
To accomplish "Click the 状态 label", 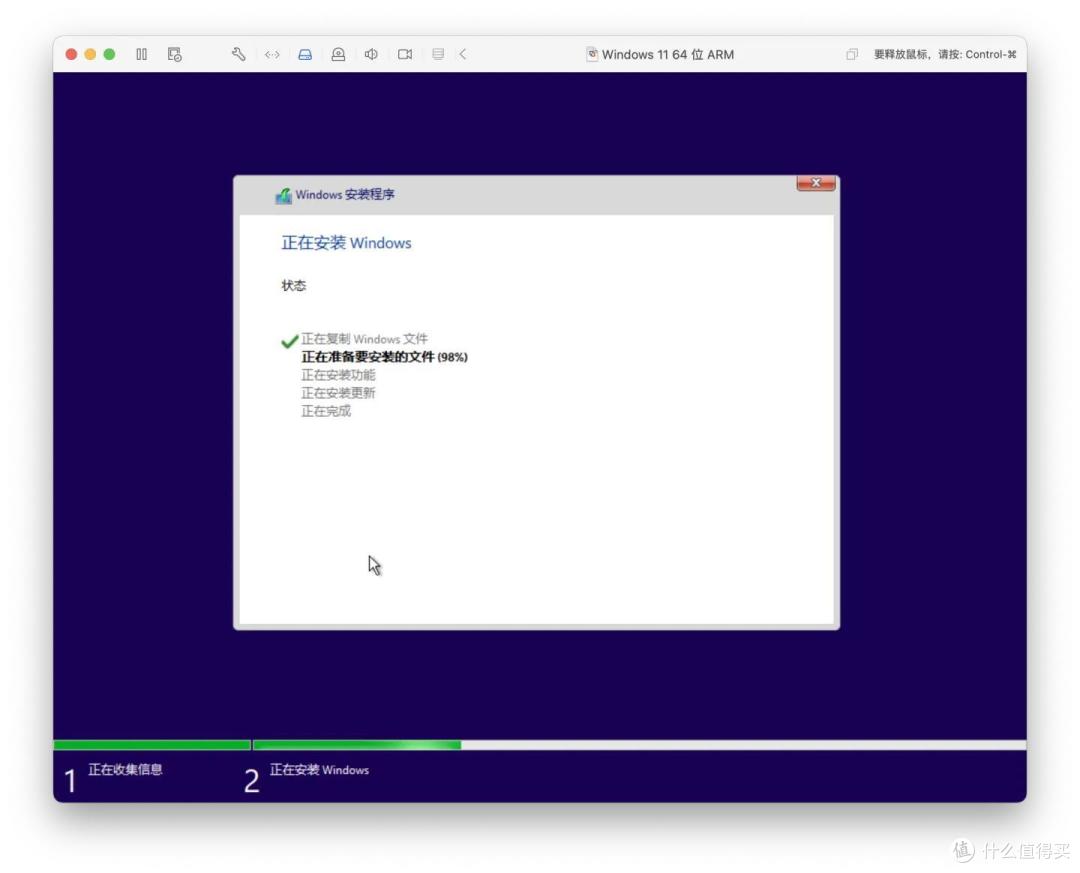I will pyautogui.click(x=293, y=285).
